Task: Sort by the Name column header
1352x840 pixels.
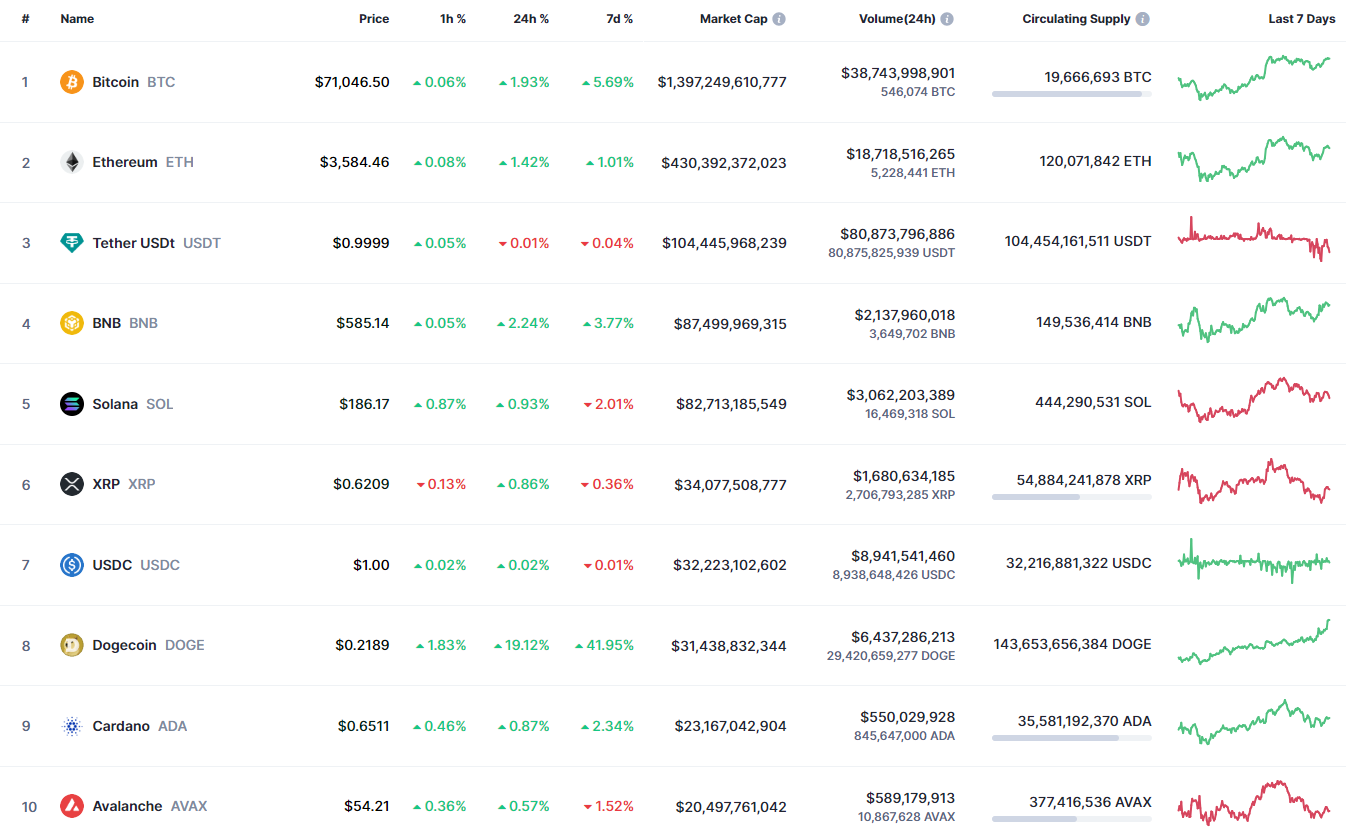Action: 77,19
